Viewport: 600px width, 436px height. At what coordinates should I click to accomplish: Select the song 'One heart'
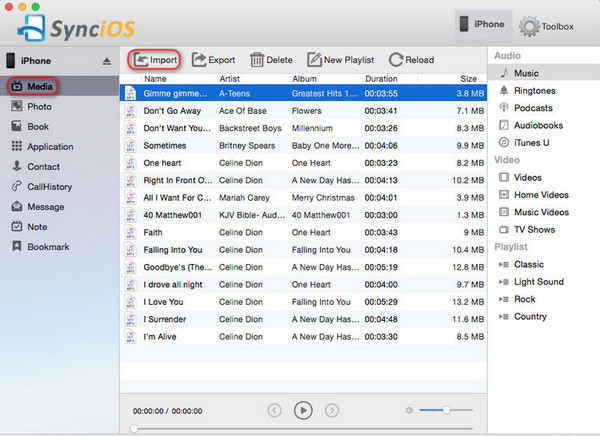point(303,163)
